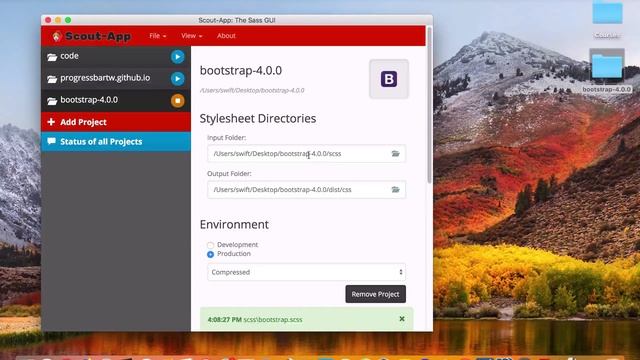Click the Remove Project button
This screenshot has width=640, height=360.
376,294
